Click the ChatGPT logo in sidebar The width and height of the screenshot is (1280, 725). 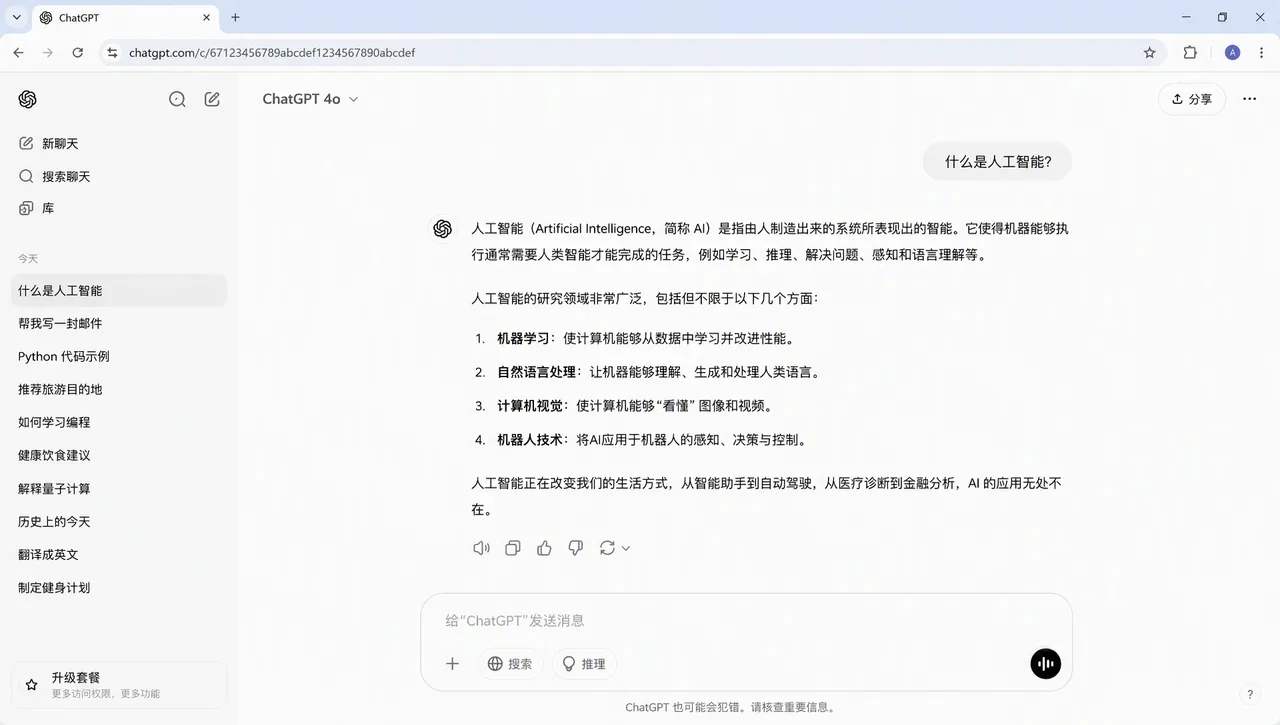(28, 99)
